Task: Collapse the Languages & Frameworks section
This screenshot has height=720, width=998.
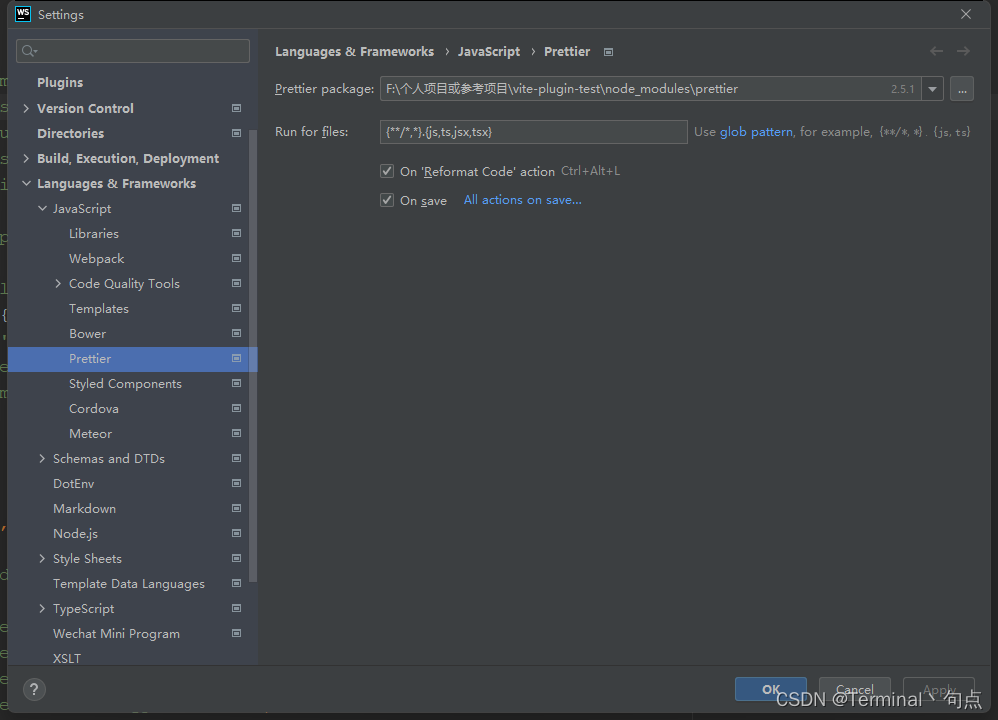Action: click(26, 183)
